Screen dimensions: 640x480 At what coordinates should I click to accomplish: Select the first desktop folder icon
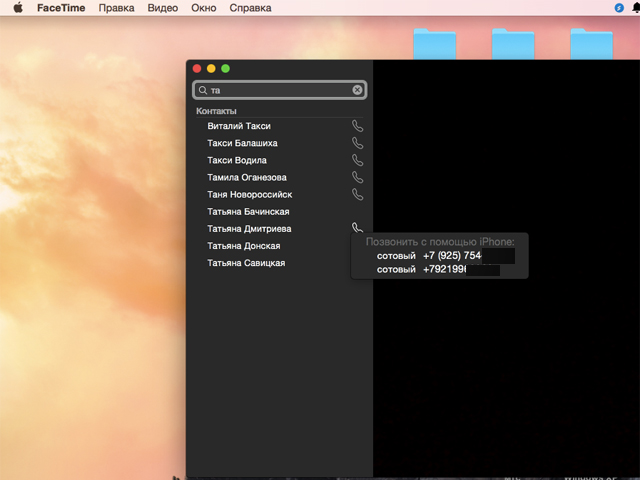(435, 44)
